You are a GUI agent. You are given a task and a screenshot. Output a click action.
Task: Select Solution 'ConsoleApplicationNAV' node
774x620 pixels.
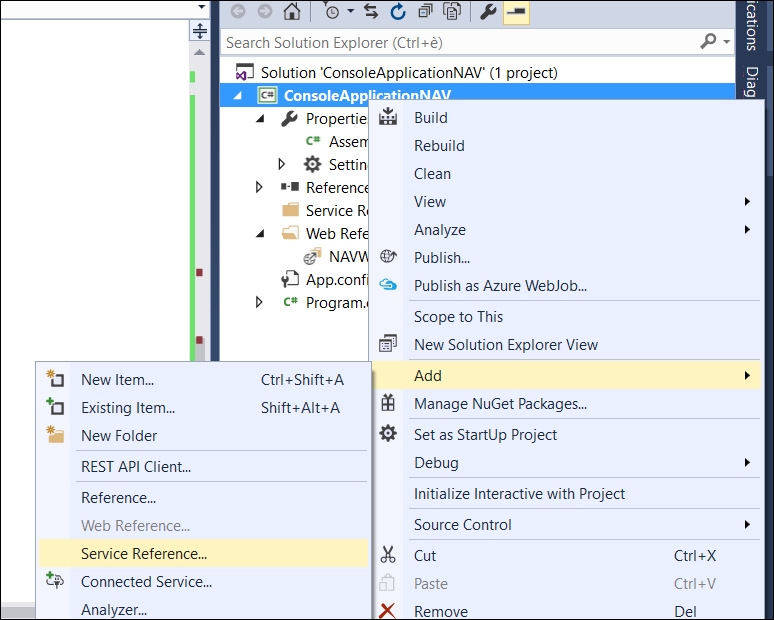[409, 73]
